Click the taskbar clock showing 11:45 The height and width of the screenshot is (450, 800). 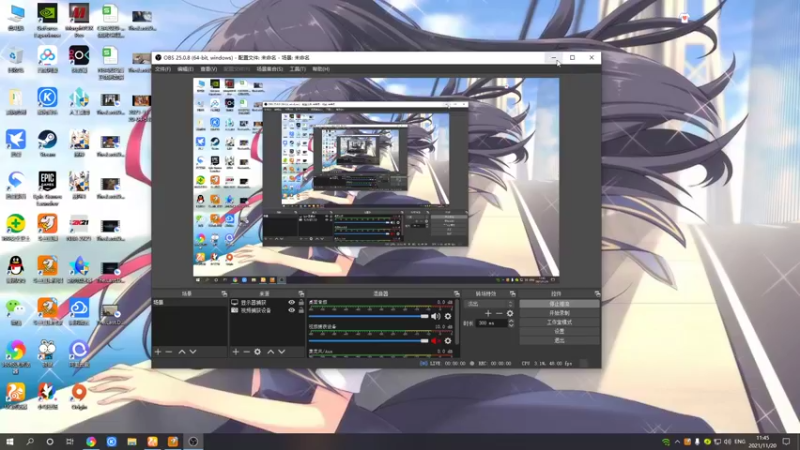(x=762, y=442)
